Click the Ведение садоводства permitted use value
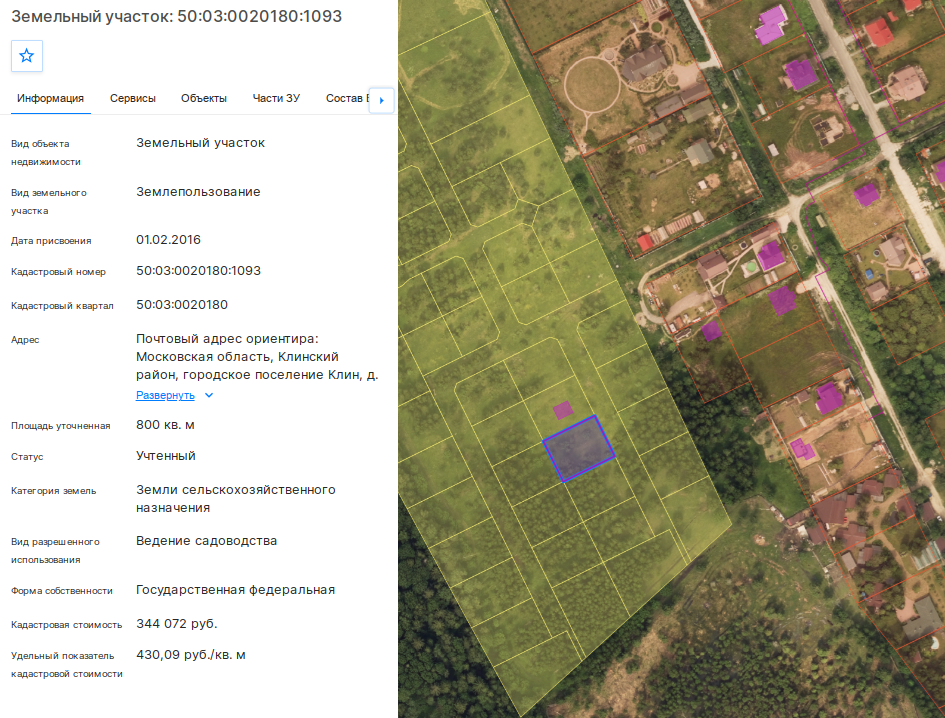 pos(206,541)
